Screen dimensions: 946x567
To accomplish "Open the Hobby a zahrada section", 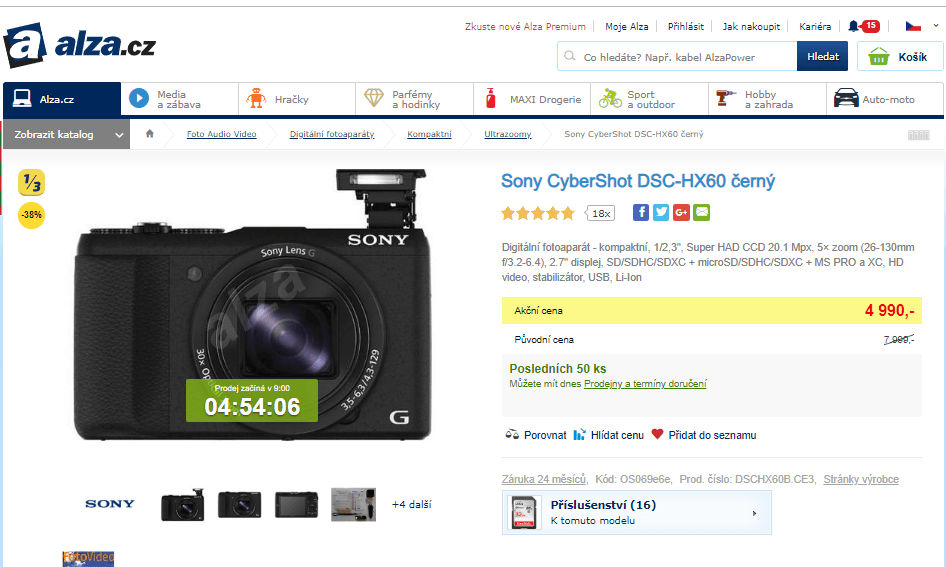I will [x=767, y=99].
